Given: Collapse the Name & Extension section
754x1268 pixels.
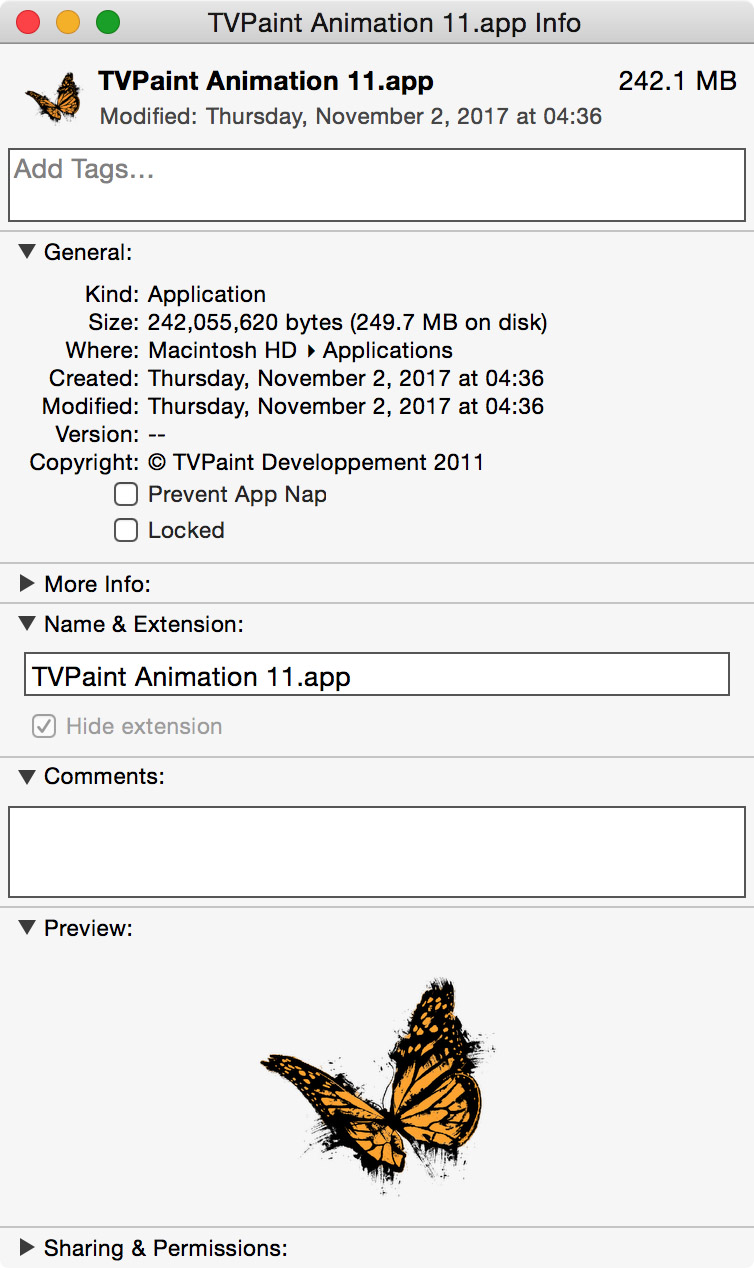Looking at the screenshot, I should [27, 624].
